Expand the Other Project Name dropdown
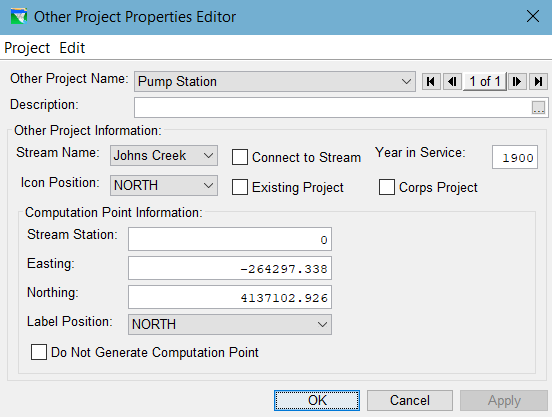Viewport: 552px width, 417px height. click(275, 82)
